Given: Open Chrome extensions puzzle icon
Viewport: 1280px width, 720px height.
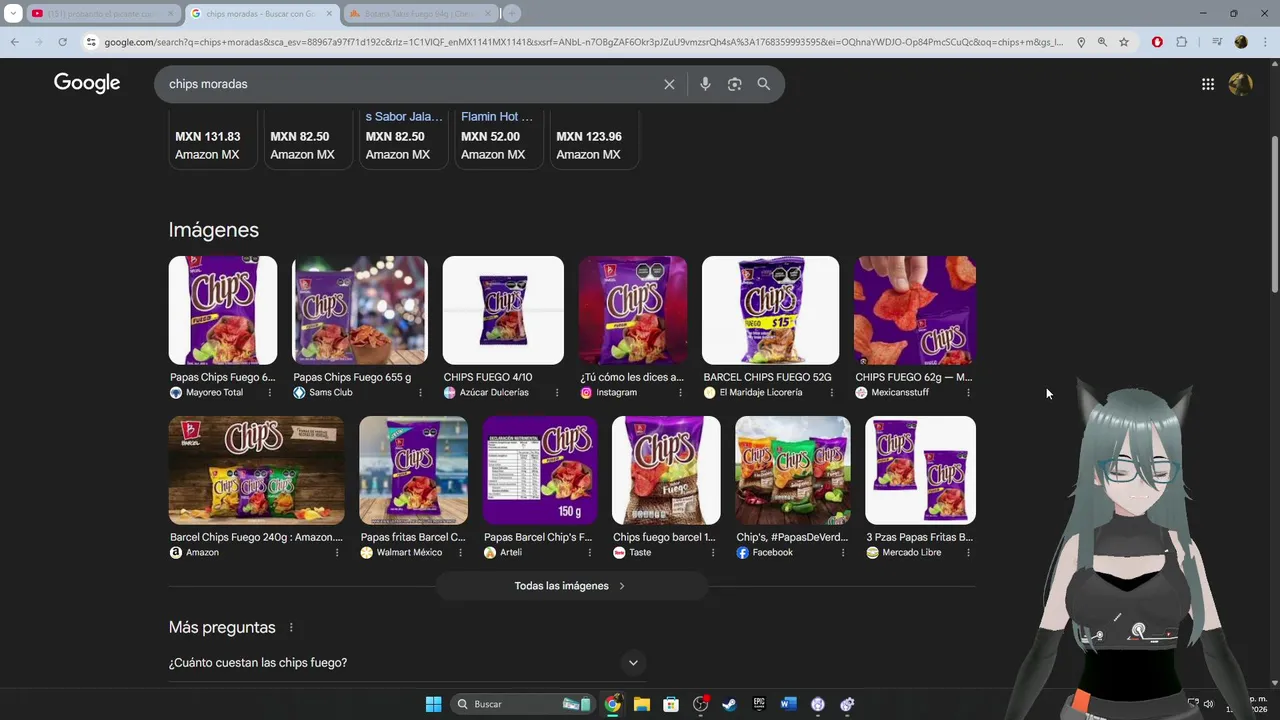Looking at the screenshot, I should tap(1182, 42).
